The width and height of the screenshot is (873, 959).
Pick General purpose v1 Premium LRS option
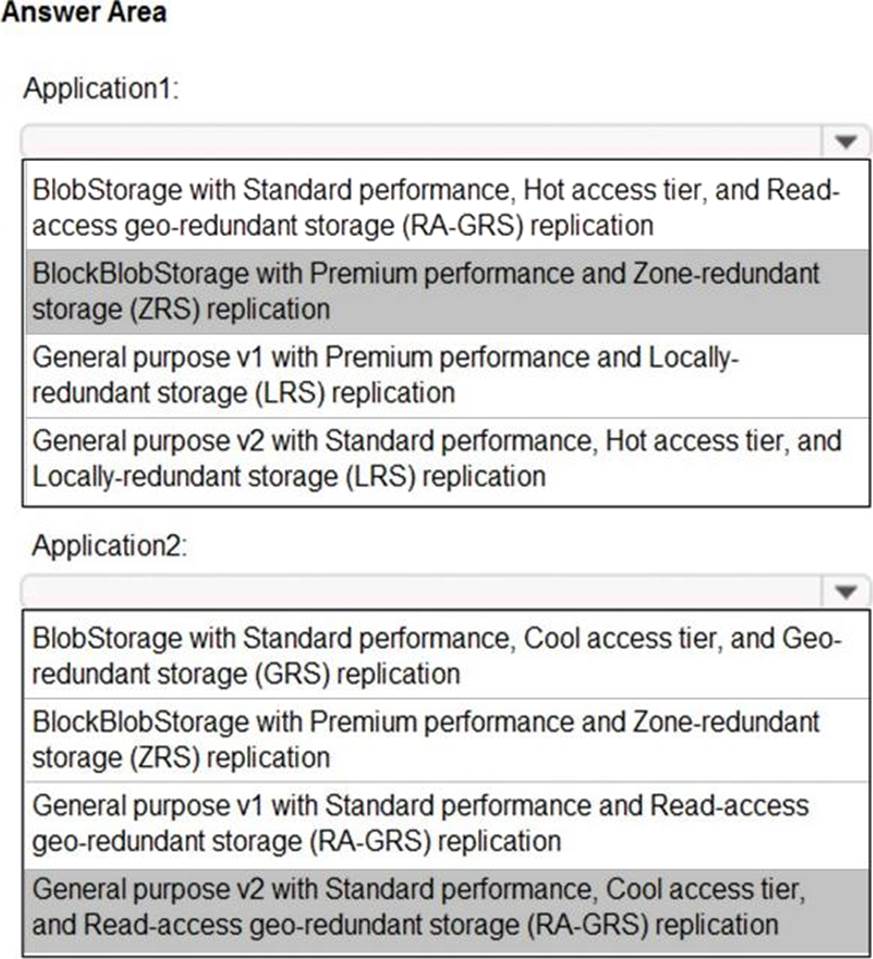point(436,375)
